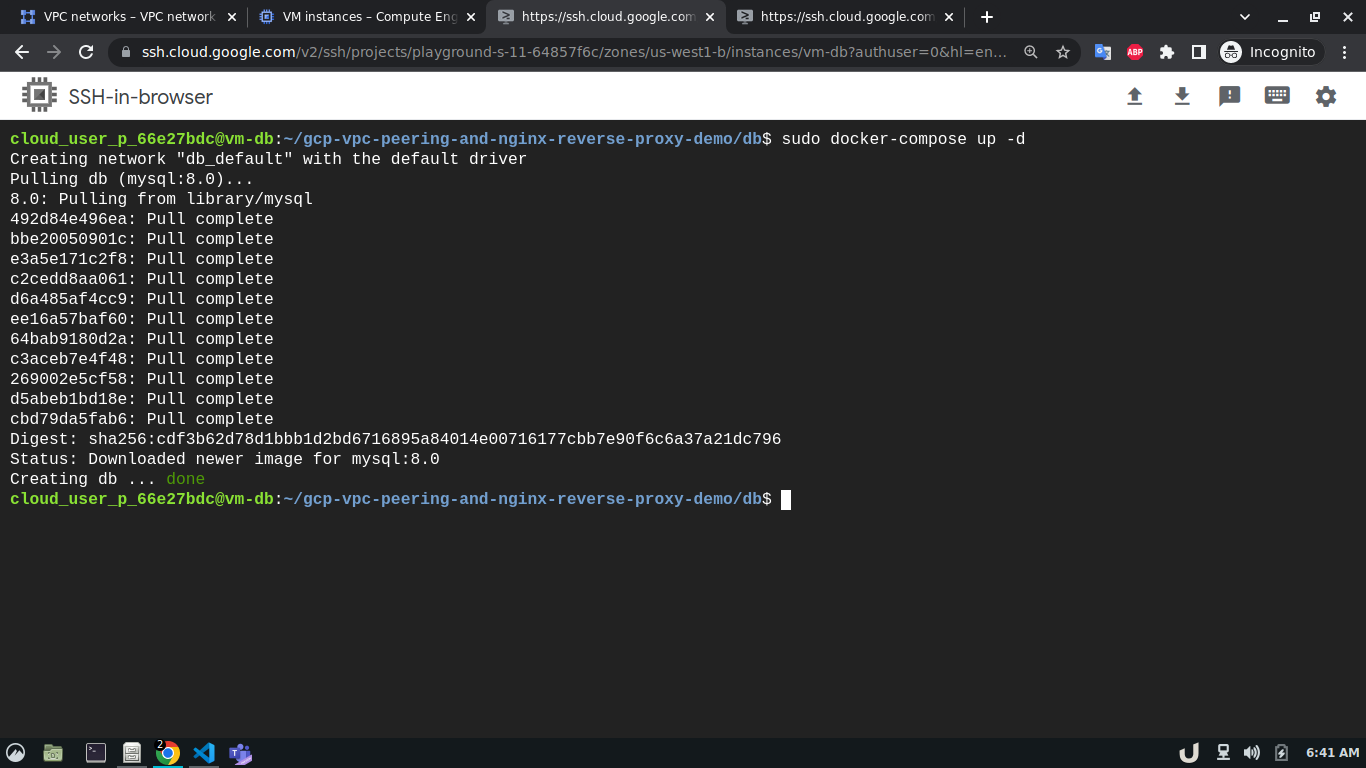Screen dimensions: 1366x768
Task: View site info lock icon
Action: pos(125,52)
